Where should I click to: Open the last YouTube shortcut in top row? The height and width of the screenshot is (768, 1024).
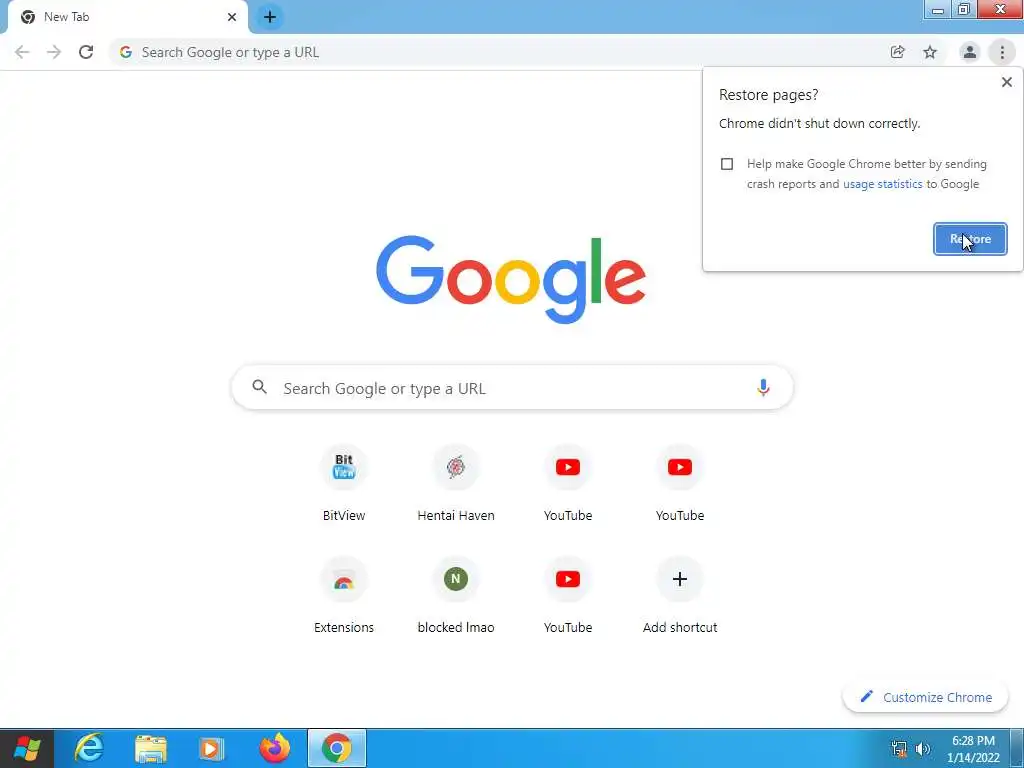pyautogui.click(x=680, y=485)
